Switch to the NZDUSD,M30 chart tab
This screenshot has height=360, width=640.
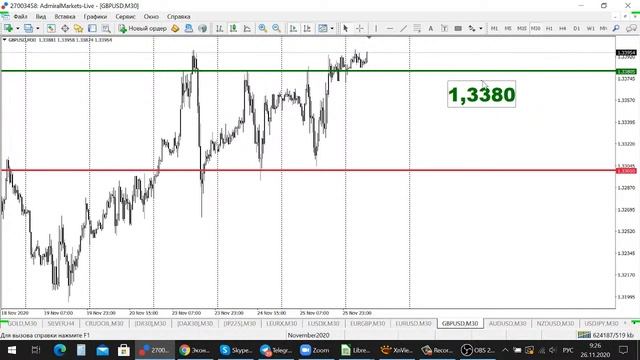[555, 323]
